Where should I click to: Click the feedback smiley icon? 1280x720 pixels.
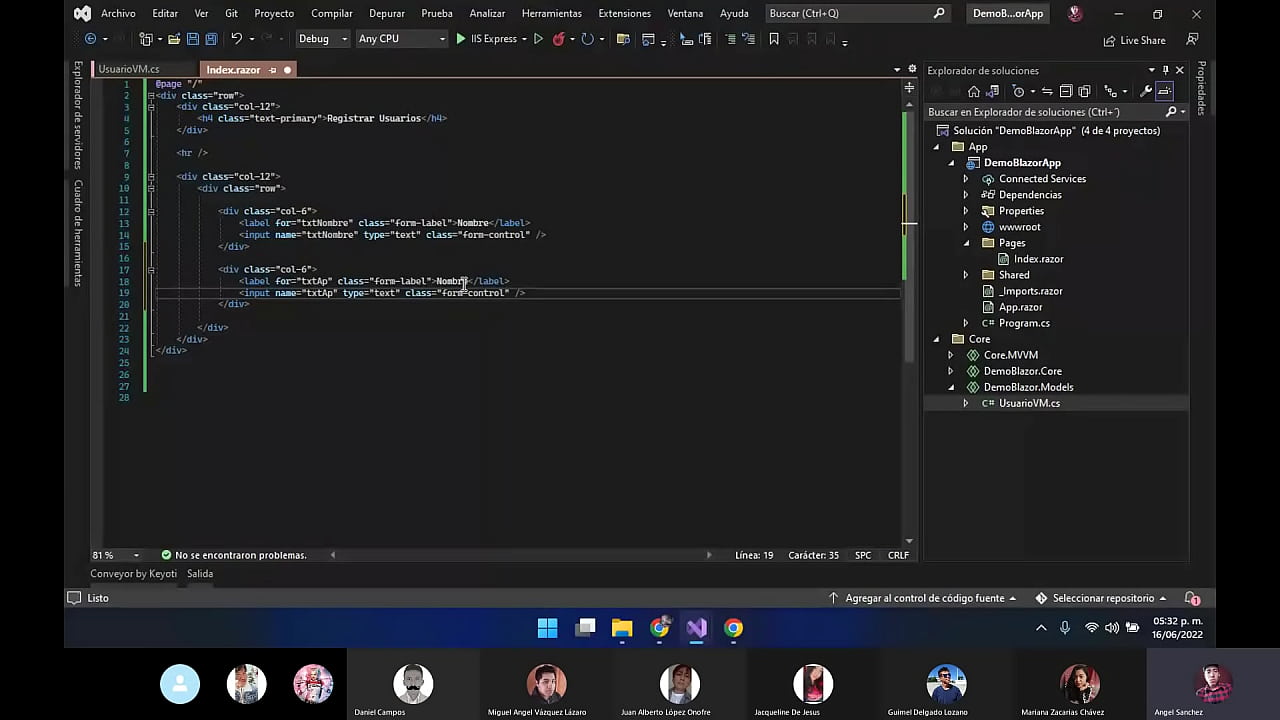pos(1074,14)
